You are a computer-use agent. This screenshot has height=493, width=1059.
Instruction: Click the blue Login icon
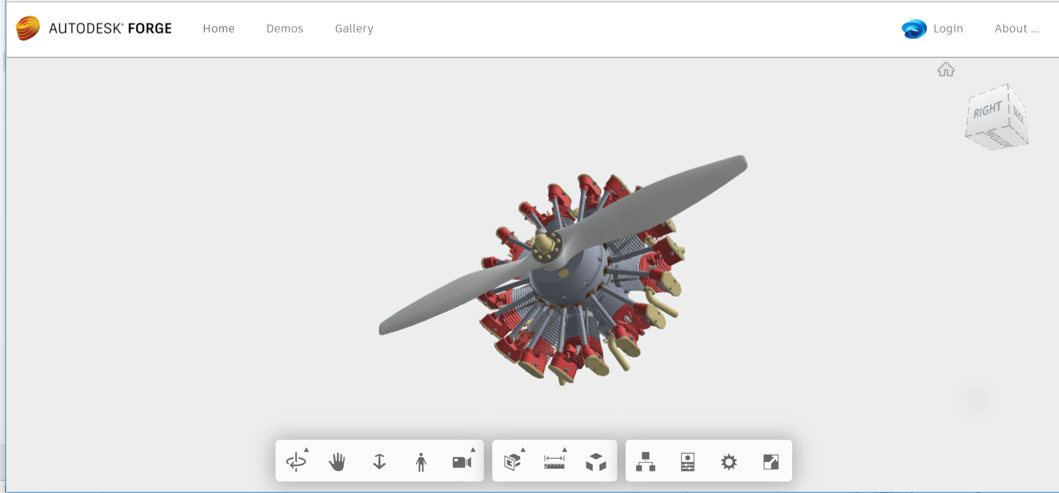click(x=914, y=29)
